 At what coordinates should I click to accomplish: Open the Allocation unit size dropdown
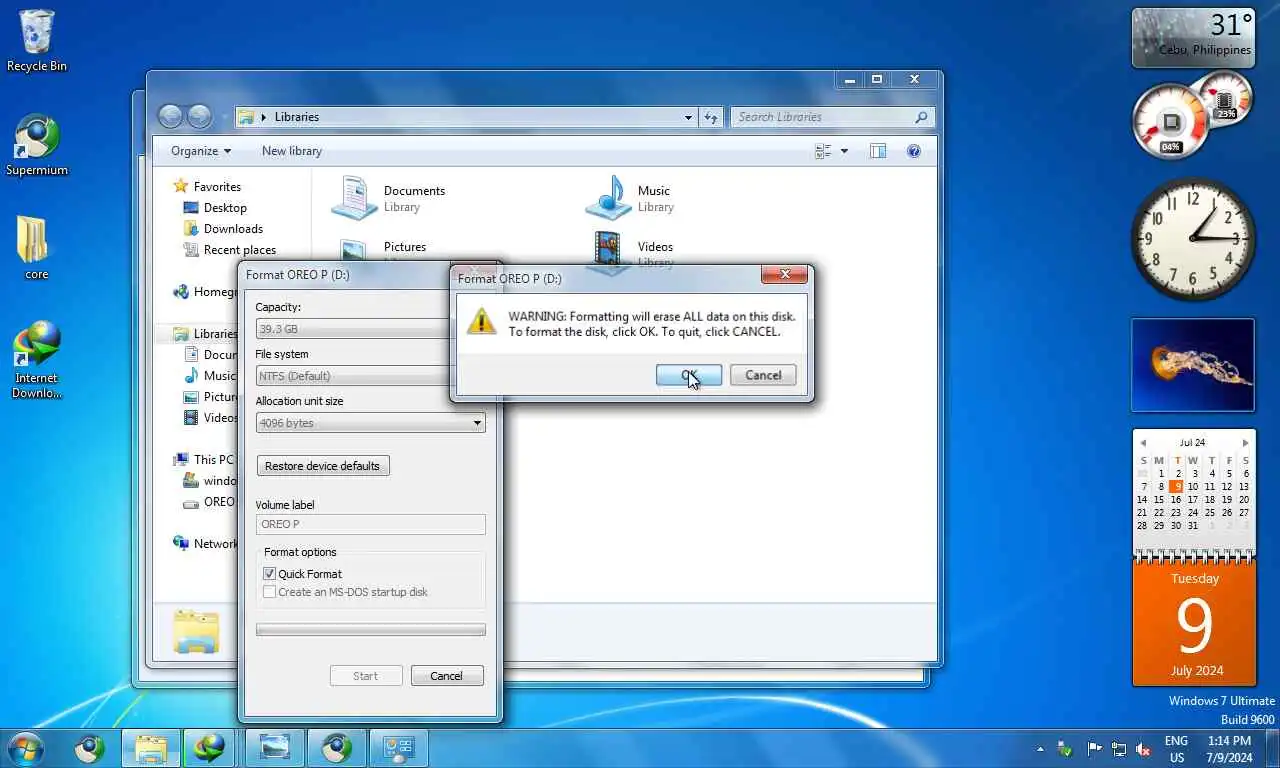pos(370,423)
